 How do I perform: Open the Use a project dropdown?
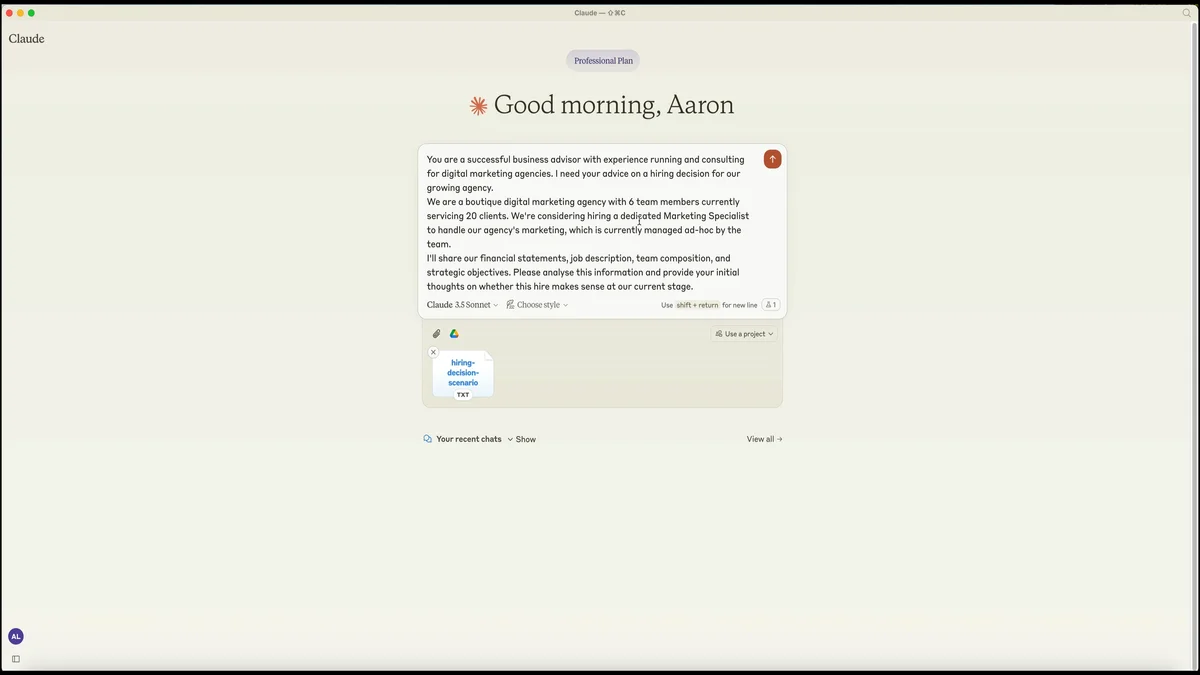(744, 334)
